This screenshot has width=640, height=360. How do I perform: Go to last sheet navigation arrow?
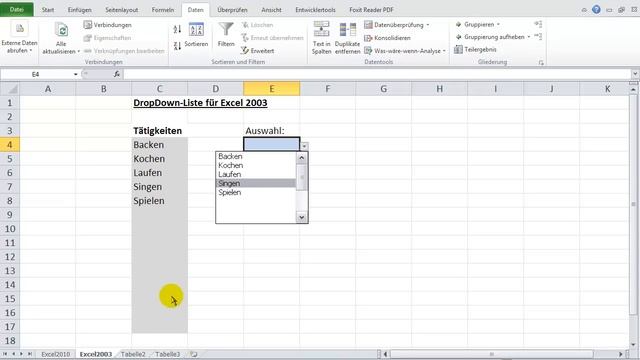pos(30,354)
